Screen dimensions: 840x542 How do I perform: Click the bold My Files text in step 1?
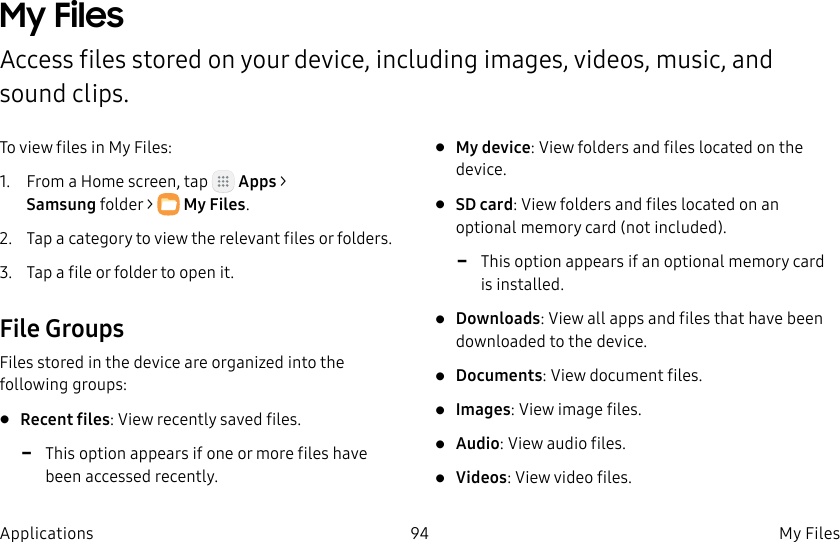(x=214, y=205)
